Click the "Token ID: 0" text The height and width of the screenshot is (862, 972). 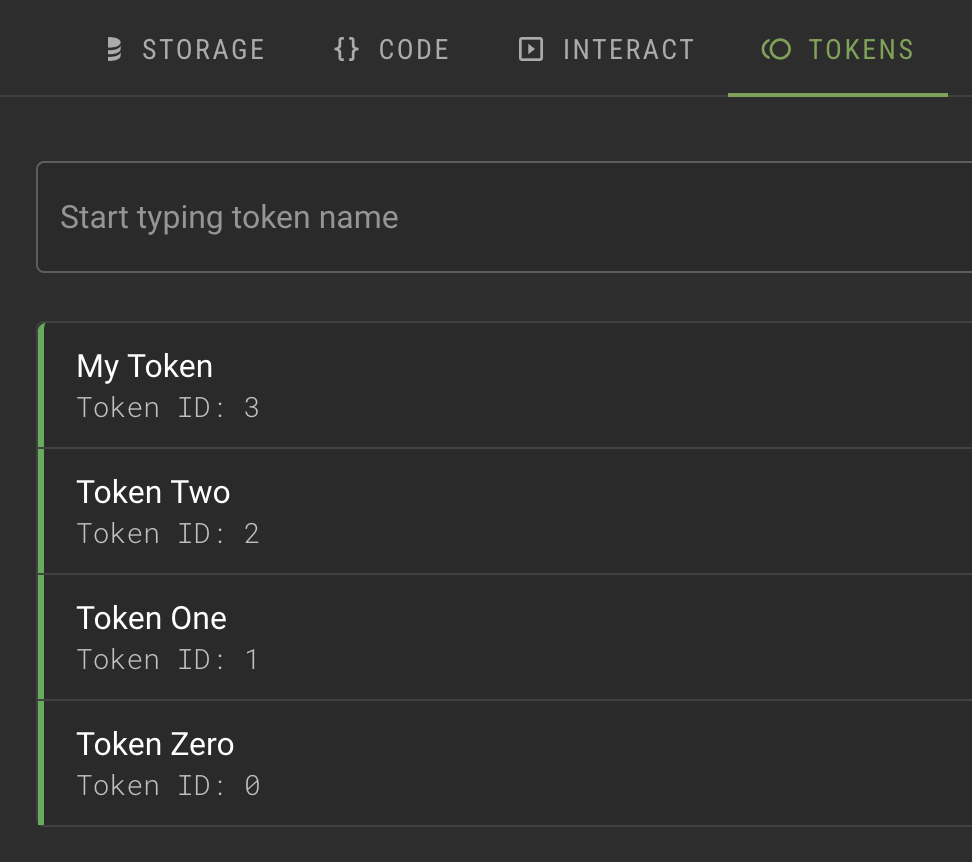(x=168, y=786)
